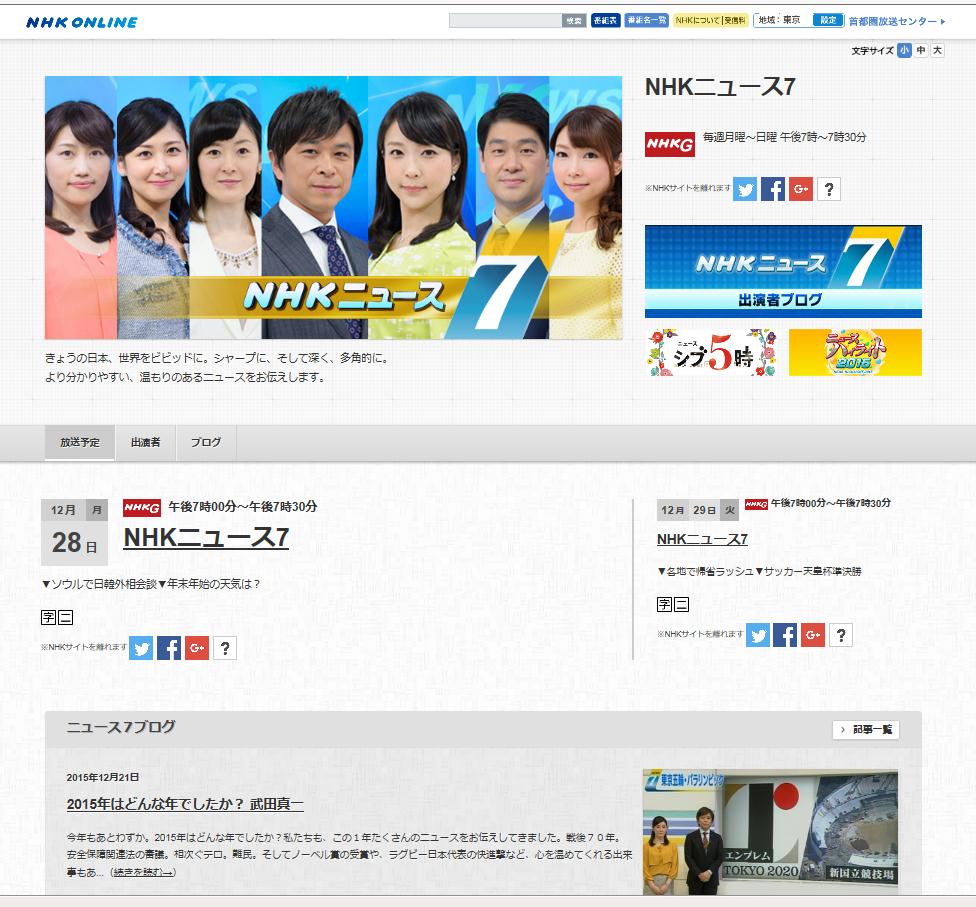The height and width of the screenshot is (907, 976).
Task: Click the 受信料 link
Action: [734, 21]
